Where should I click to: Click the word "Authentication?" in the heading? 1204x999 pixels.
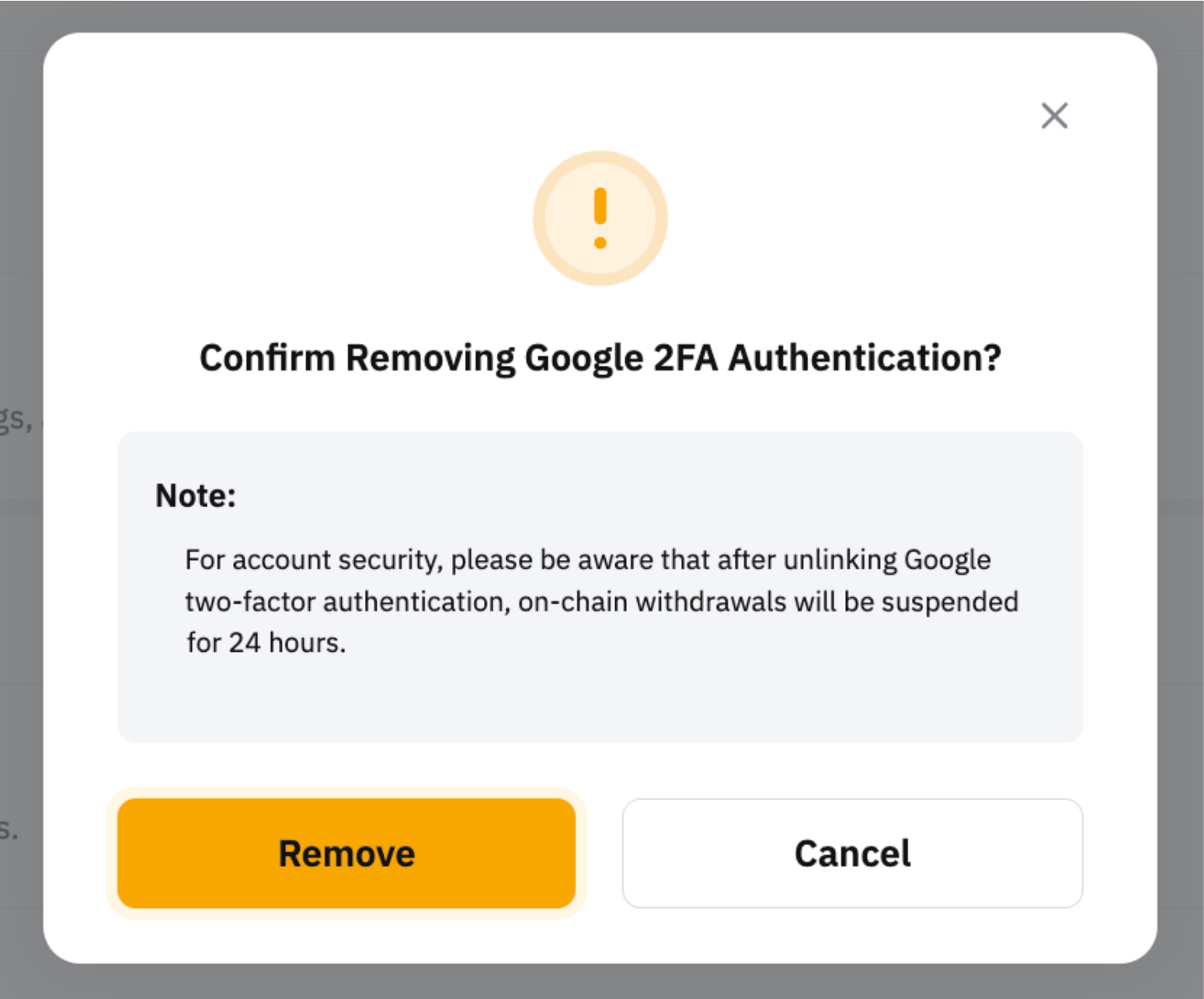865,358
